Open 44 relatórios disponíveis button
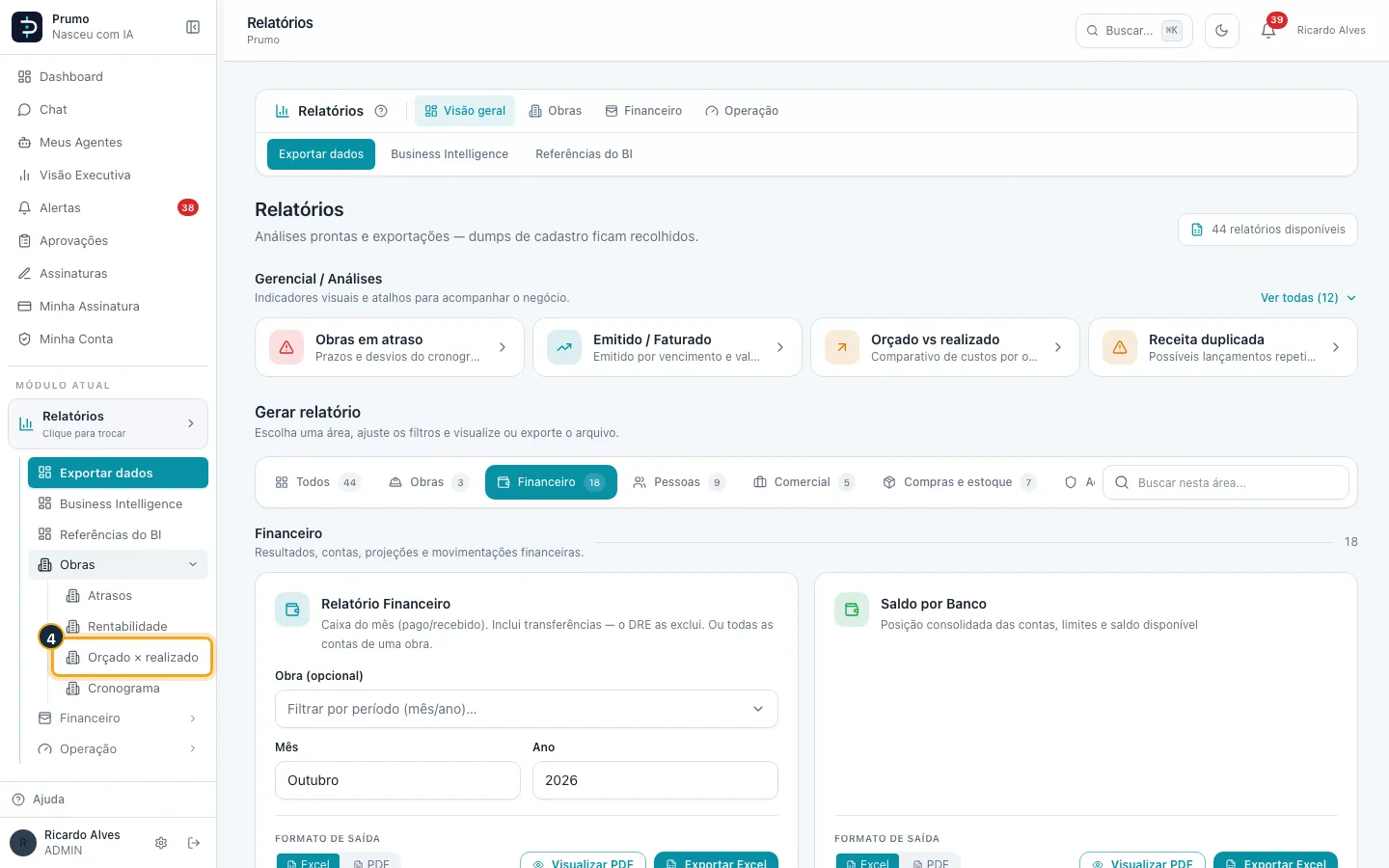Viewport: 1389px width, 868px height. point(1267,230)
